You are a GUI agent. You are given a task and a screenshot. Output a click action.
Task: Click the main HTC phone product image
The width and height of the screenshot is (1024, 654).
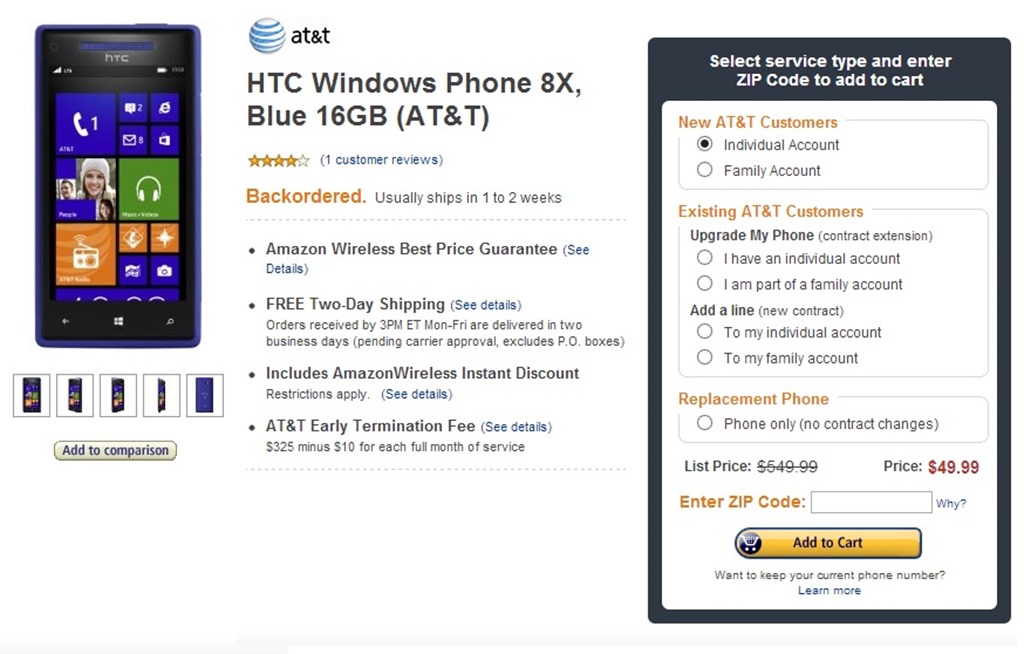118,186
